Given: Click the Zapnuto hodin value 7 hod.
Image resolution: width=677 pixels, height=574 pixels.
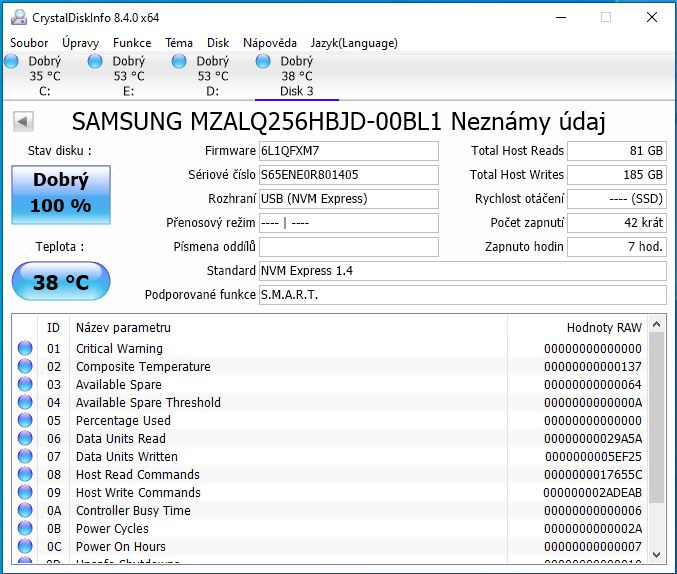Looking at the screenshot, I should point(617,247).
